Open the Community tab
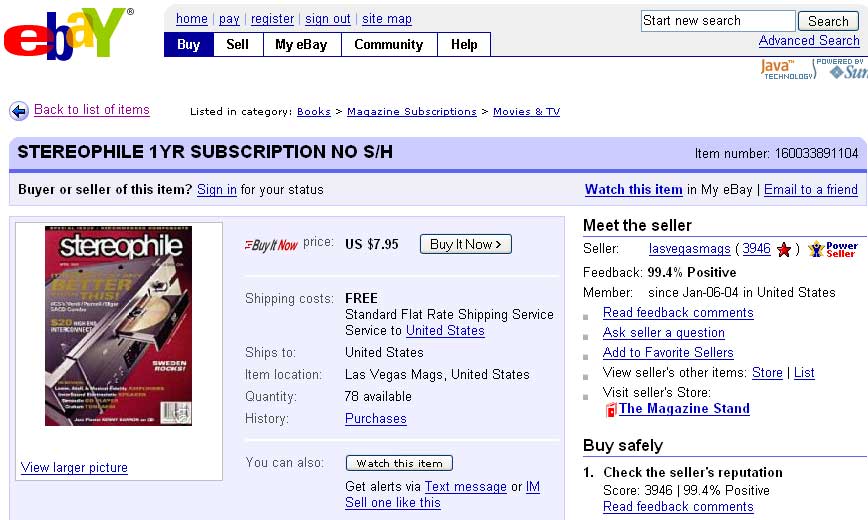The image size is (868, 520). 388,44
